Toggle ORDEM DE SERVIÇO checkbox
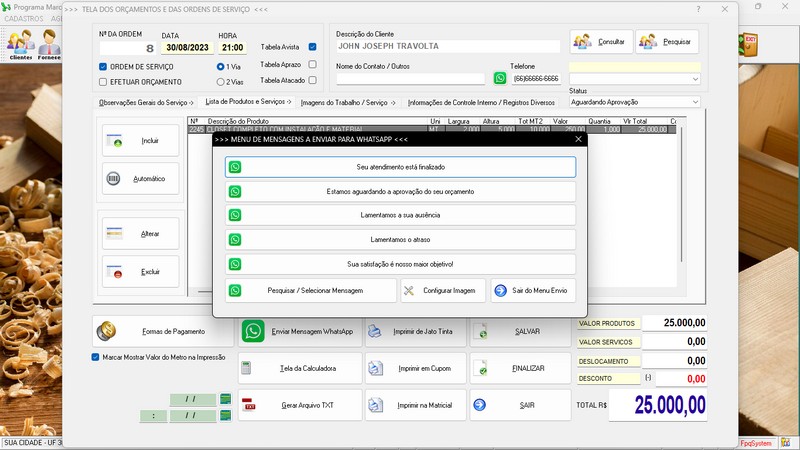 [x=103, y=66]
